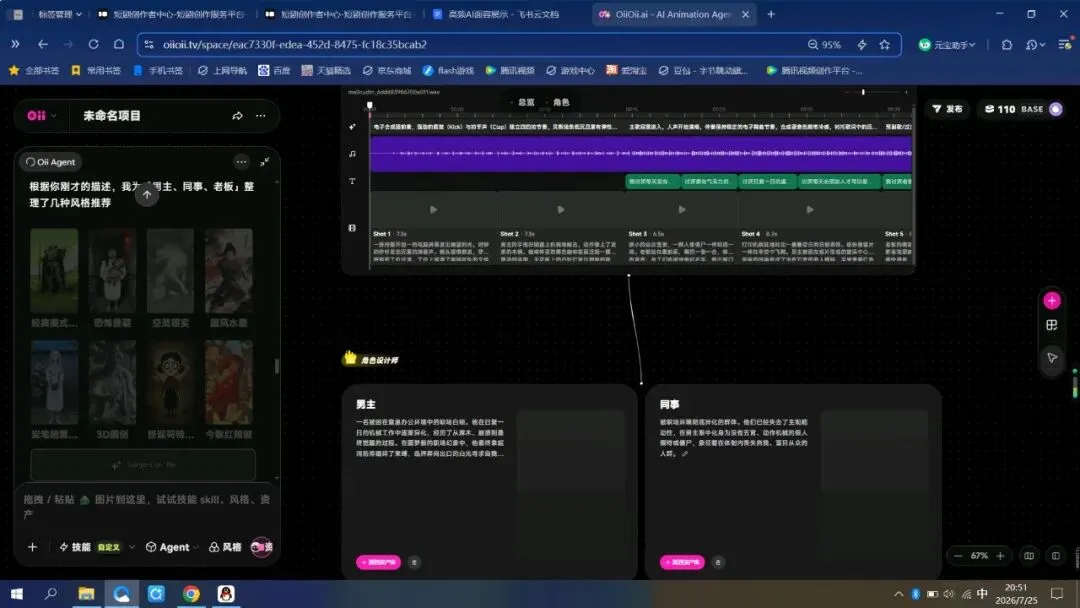Jump up using the chat arrow button

click(x=147, y=195)
